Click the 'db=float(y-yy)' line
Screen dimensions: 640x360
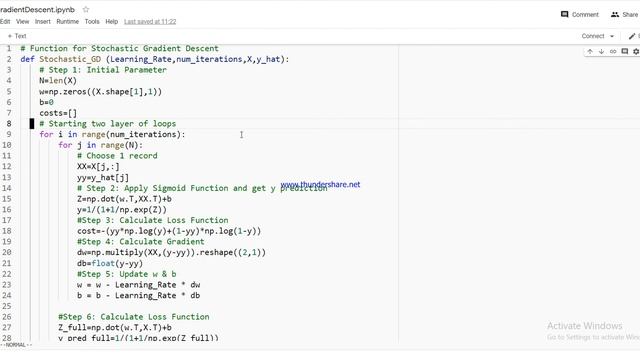(x=110, y=263)
